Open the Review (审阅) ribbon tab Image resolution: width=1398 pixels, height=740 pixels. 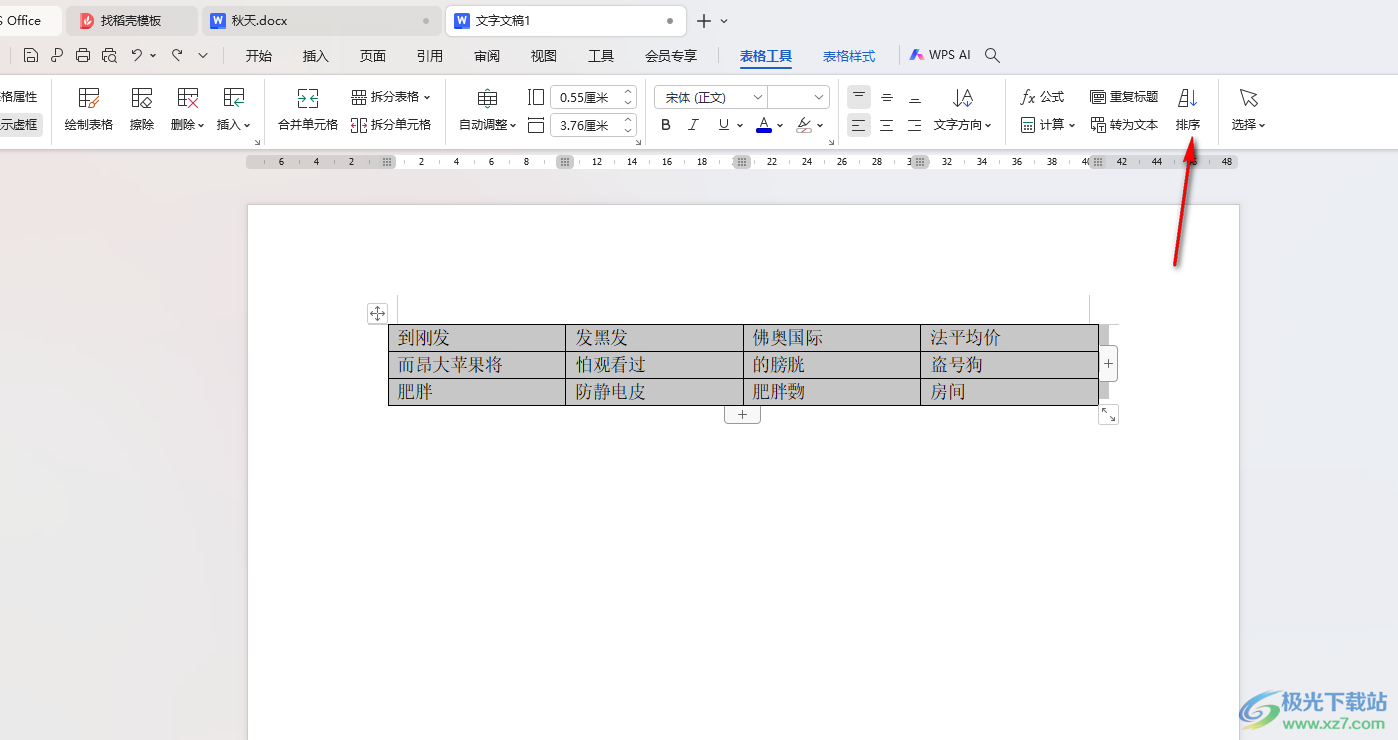click(487, 56)
